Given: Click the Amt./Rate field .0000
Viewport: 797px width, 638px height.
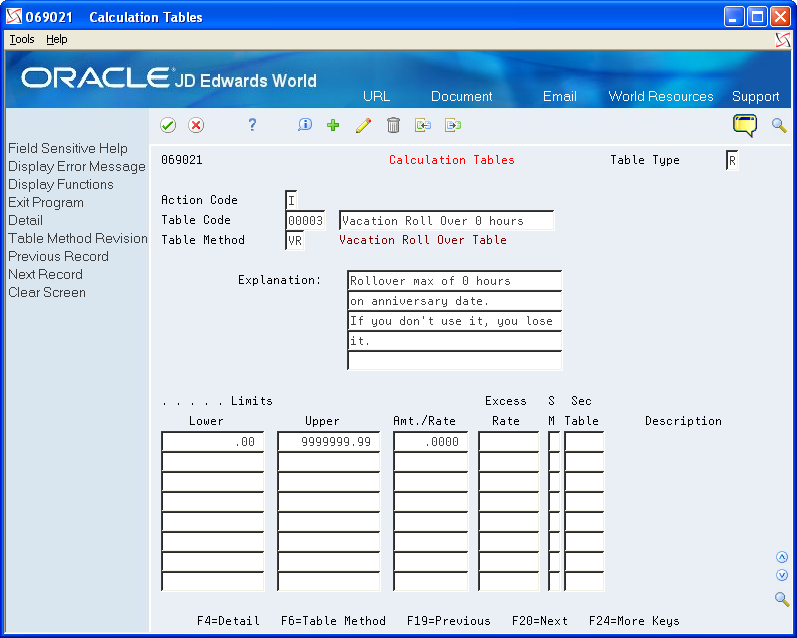Looking at the screenshot, I should (x=431, y=441).
